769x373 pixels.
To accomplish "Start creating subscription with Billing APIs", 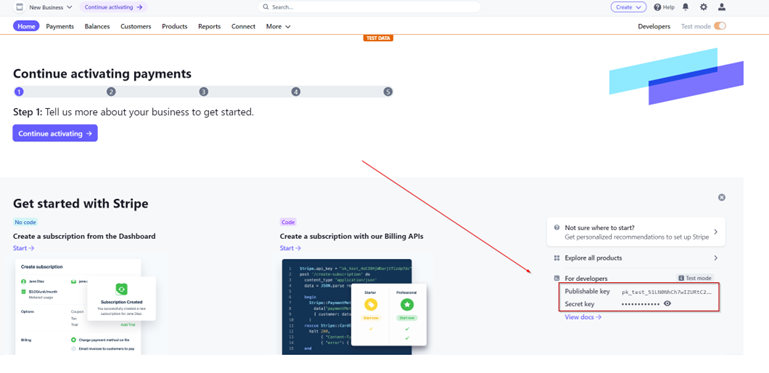I will pyautogui.click(x=290, y=248).
